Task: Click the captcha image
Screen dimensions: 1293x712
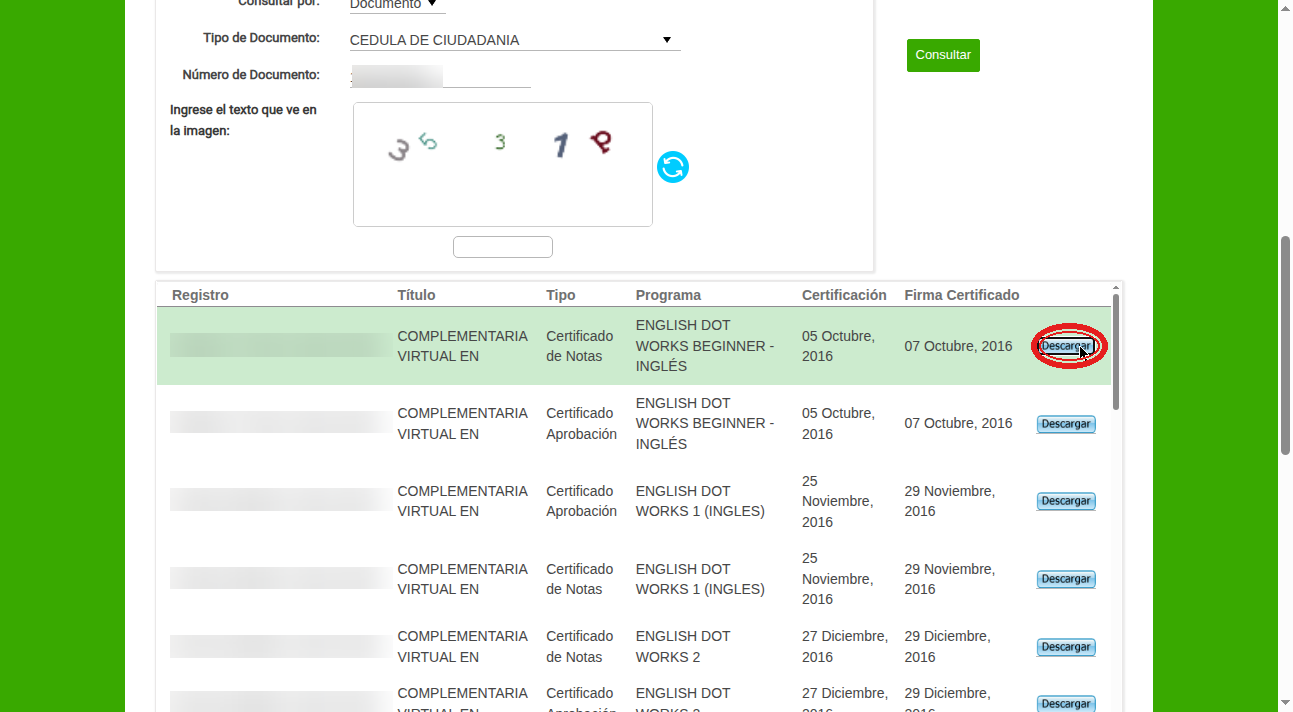Action: click(503, 164)
